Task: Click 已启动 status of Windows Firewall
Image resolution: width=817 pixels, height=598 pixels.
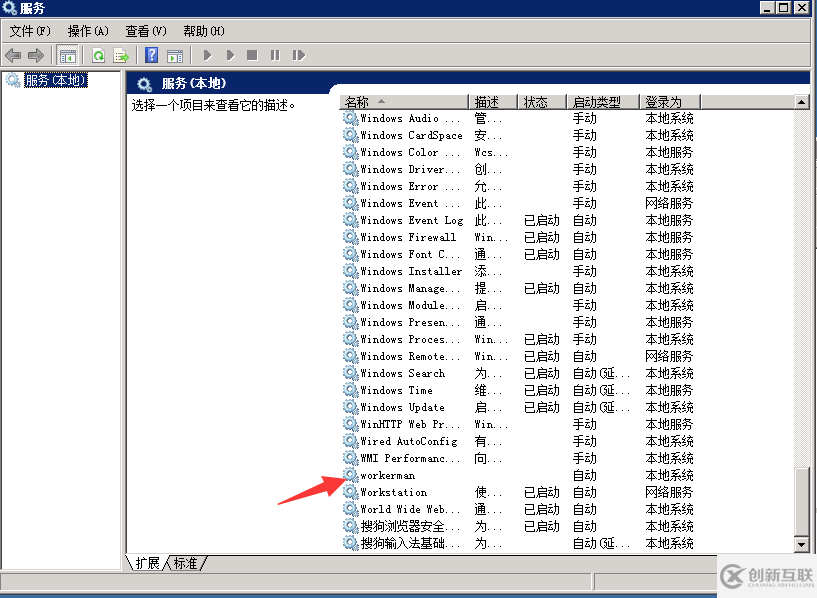Action: point(542,238)
